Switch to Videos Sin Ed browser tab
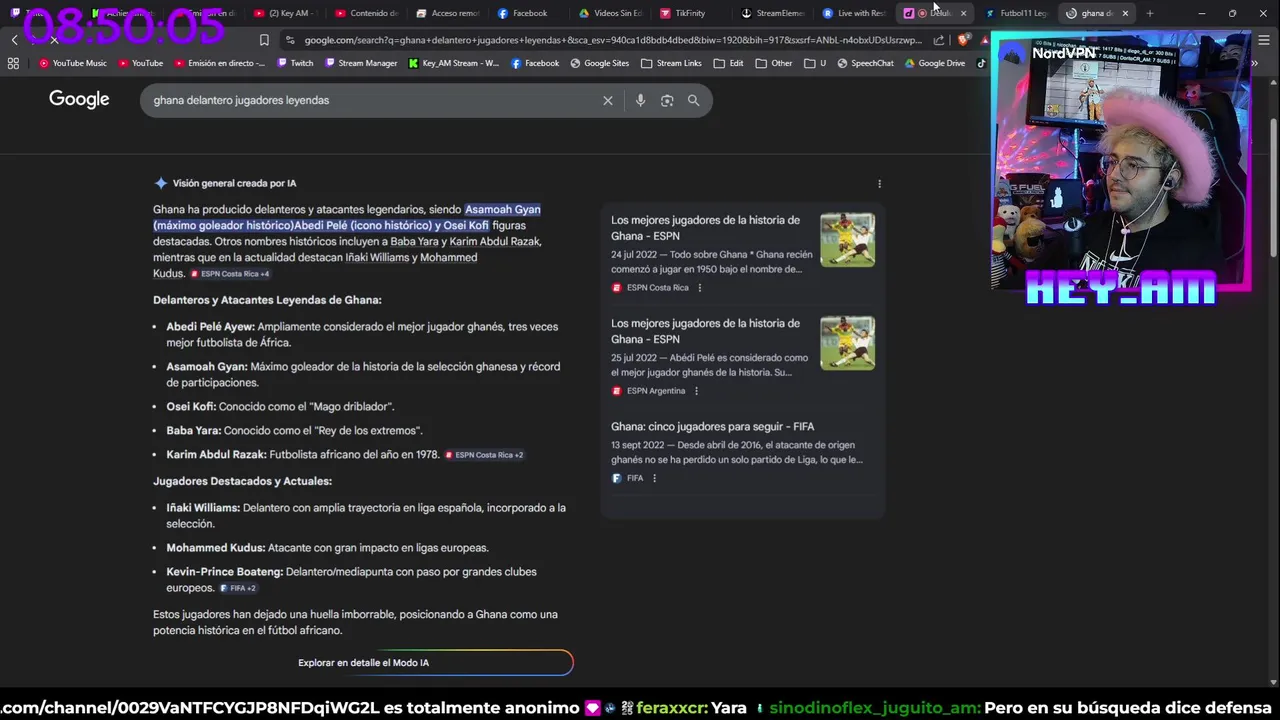 (610, 13)
